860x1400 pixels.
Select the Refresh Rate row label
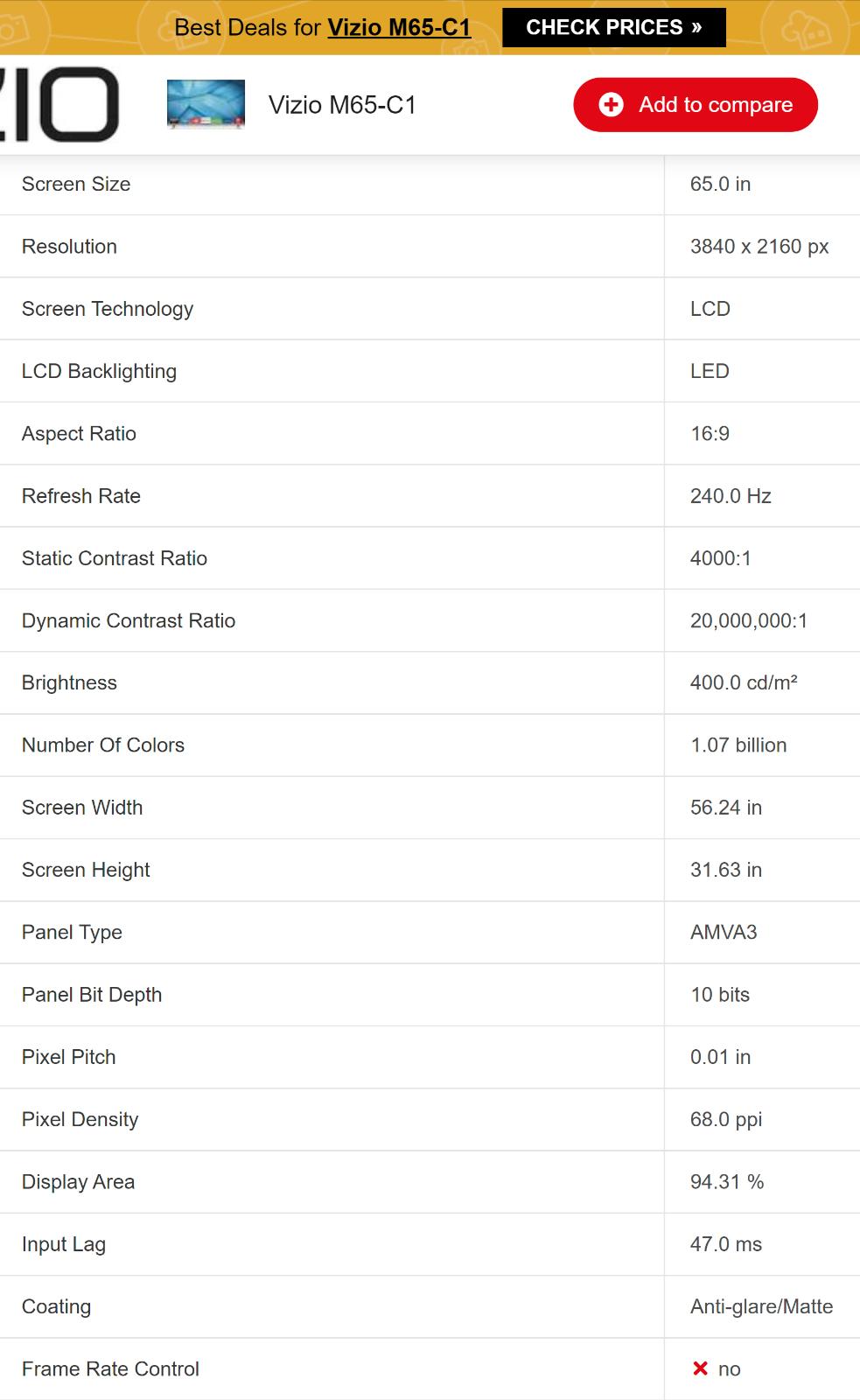81,496
